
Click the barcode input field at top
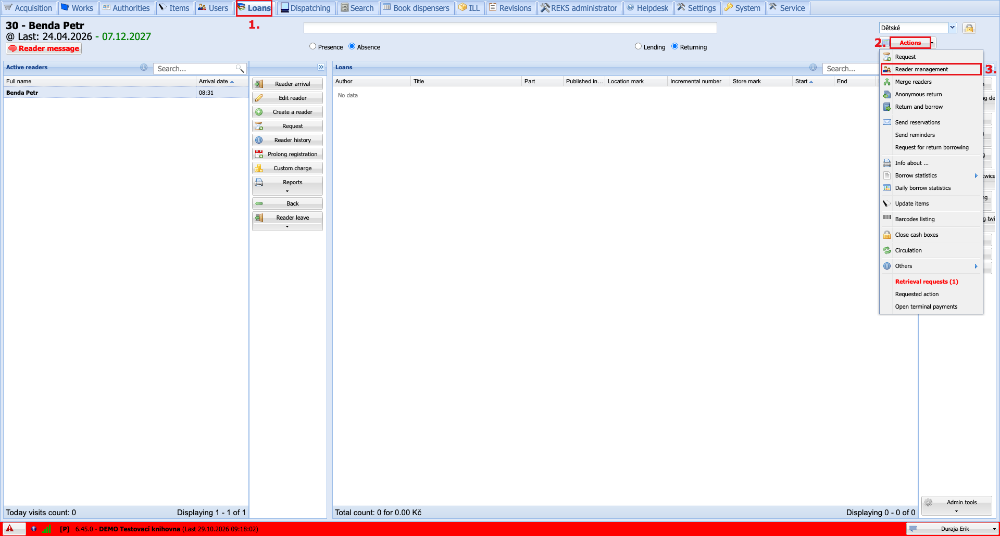pyautogui.click(x=510, y=28)
